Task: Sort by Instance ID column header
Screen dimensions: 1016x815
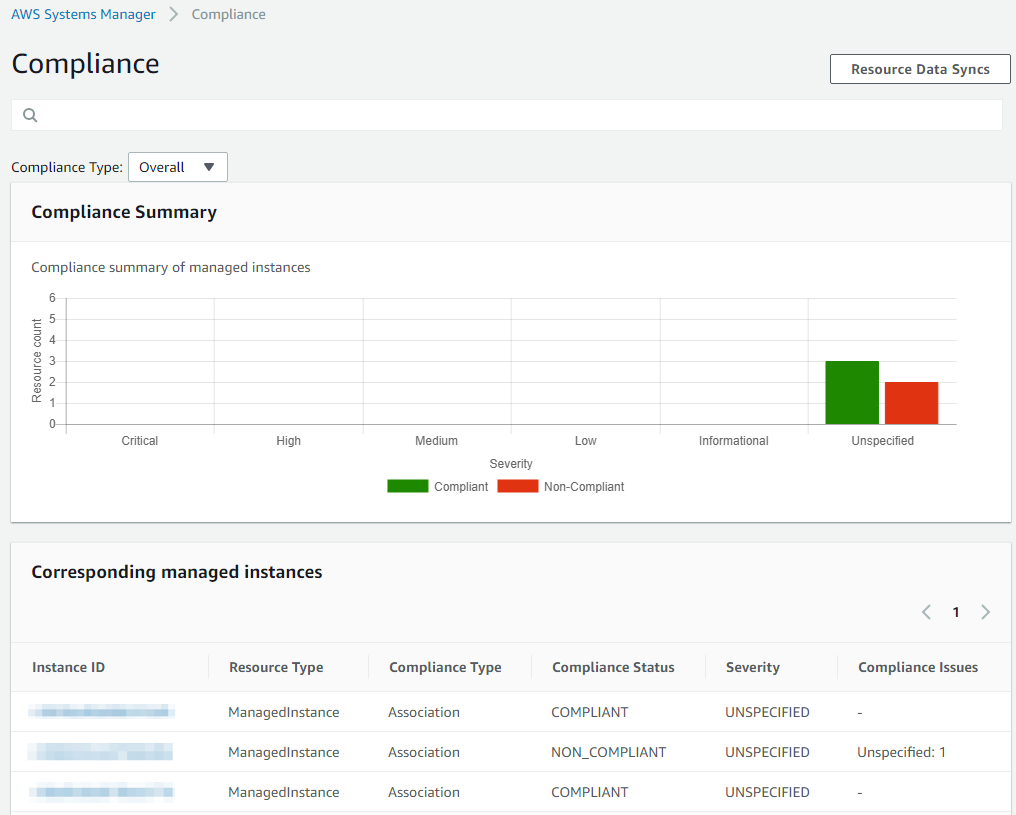Action: (68, 667)
